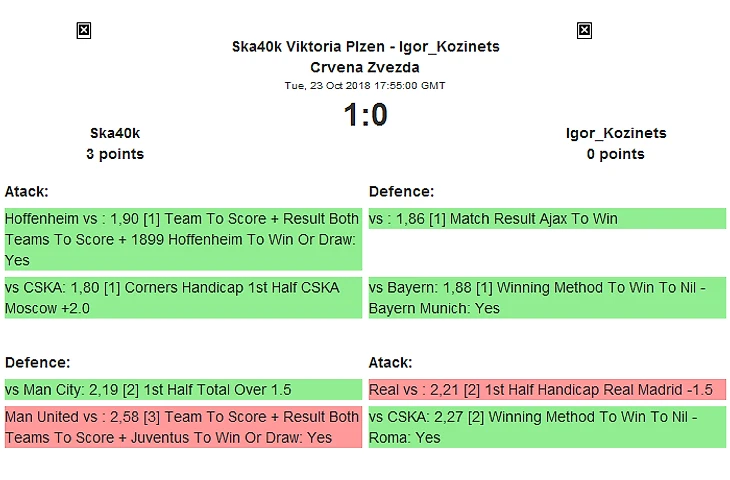Viewport: 730px width, 480px height.
Task: Click the lower-right Atack heading
Action: [391, 363]
